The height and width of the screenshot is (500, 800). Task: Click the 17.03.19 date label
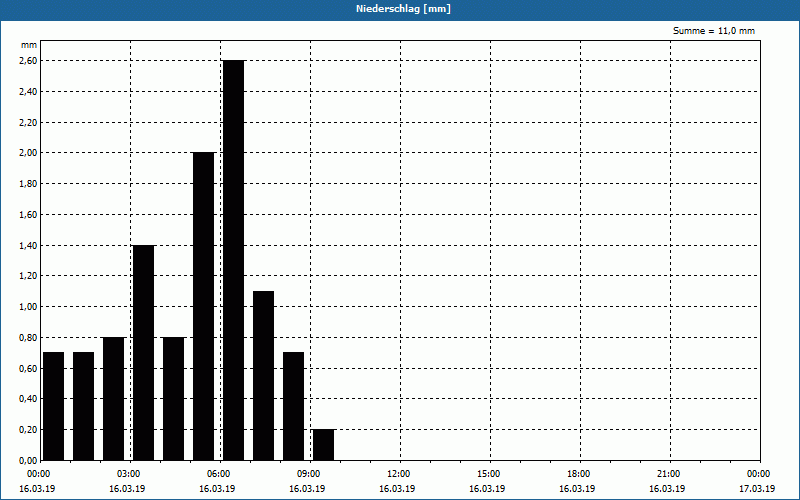(x=757, y=489)
